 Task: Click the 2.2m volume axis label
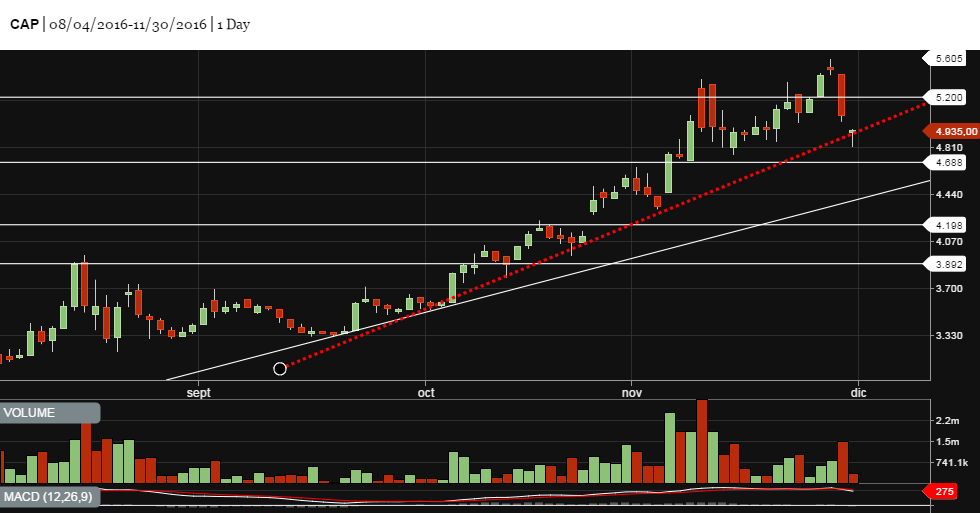(x=947, y=421)
